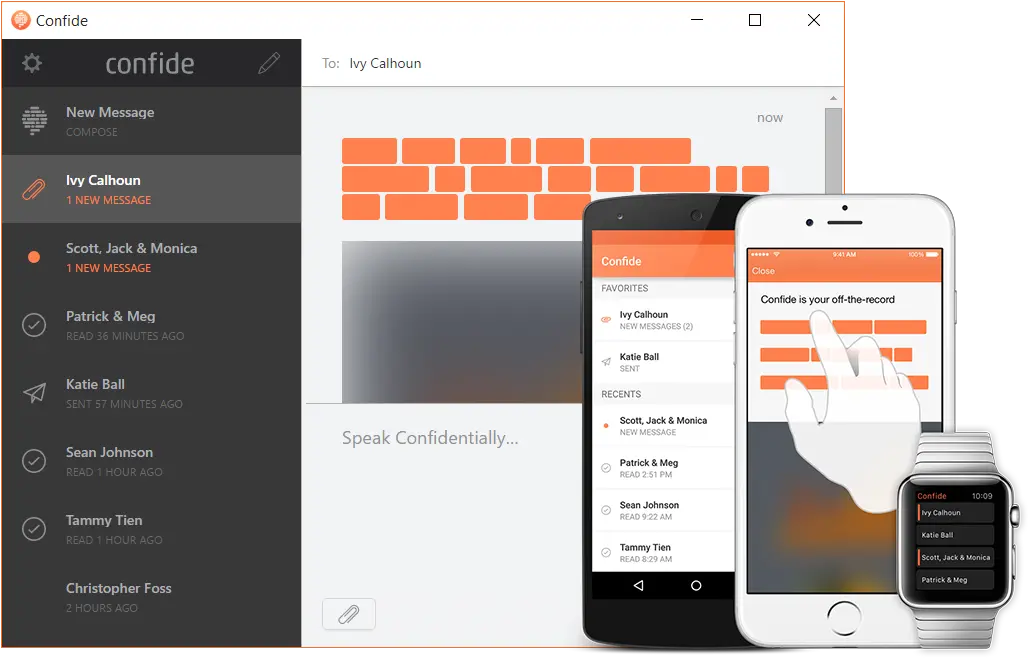The height and width of the screenshot is (658, 1028).
Task: Open settings via the gear icon
Action: tap(32, 64)
